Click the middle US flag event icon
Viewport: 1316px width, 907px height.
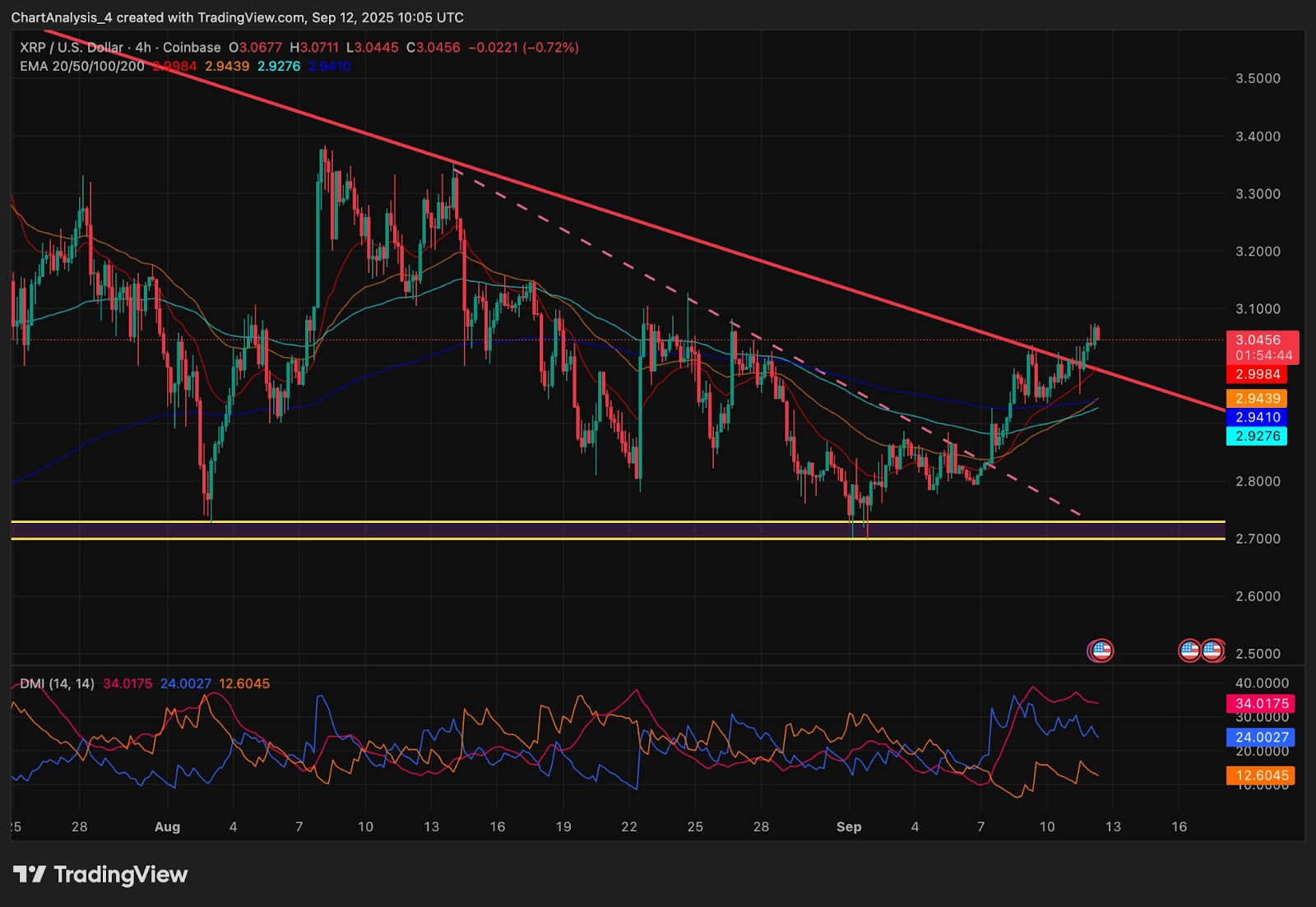[1189, 650]
